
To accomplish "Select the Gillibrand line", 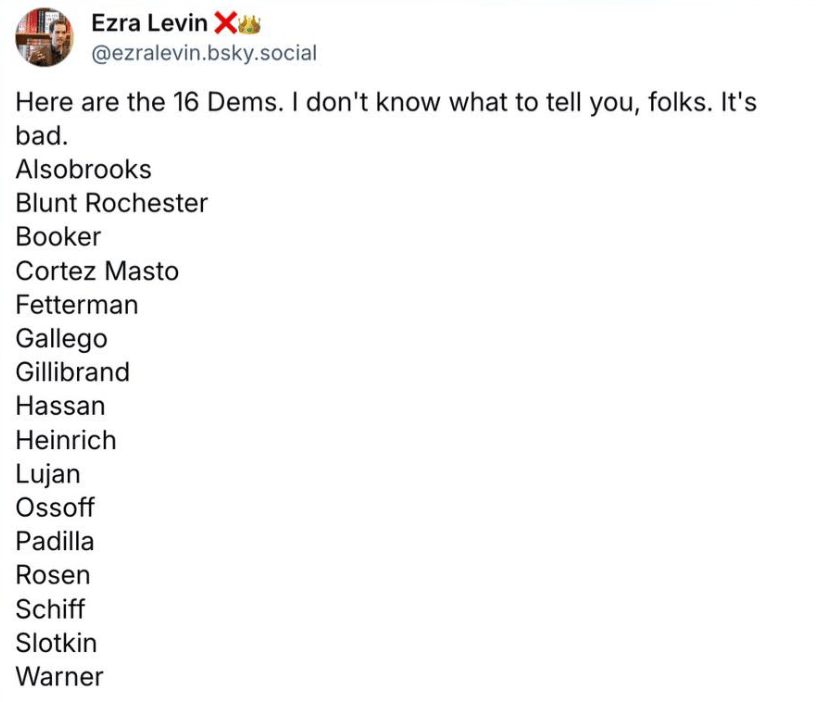I will (72, 372).
